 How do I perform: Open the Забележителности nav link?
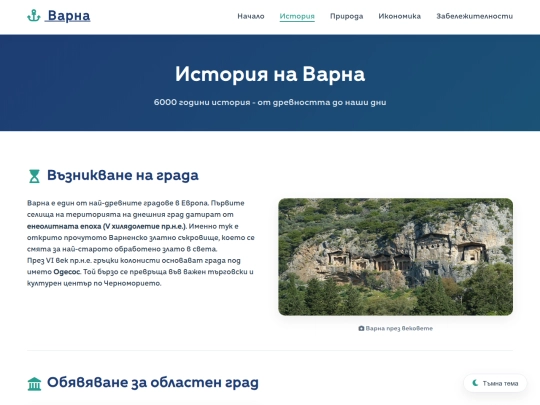tap(475, 16)
